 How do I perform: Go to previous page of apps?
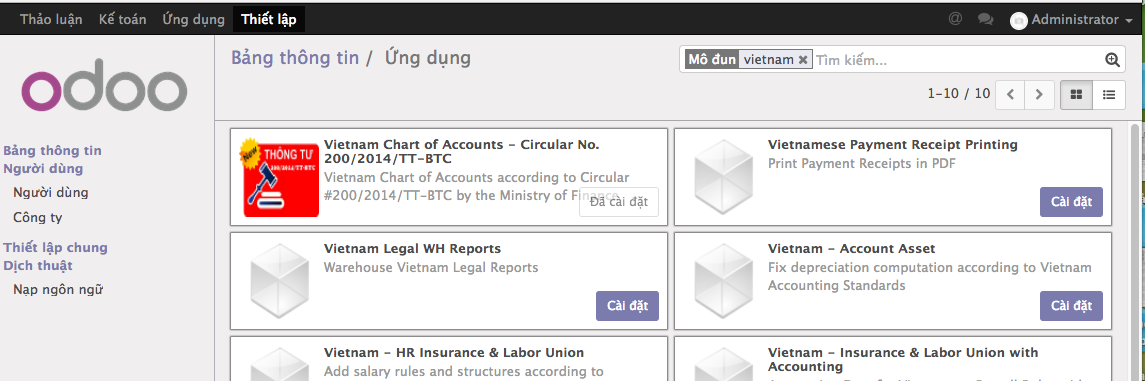1010,94
